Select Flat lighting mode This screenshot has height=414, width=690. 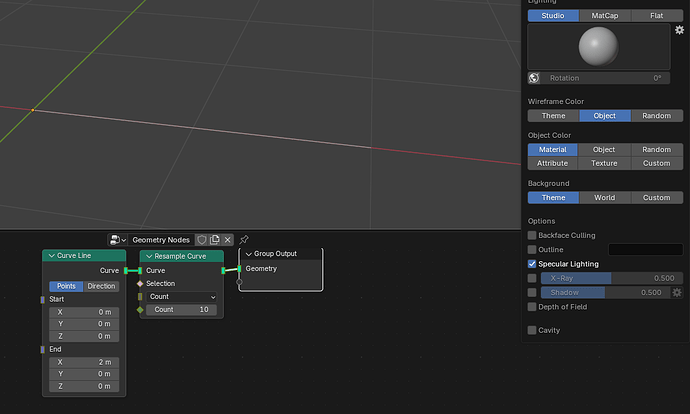tap(657, 15)
